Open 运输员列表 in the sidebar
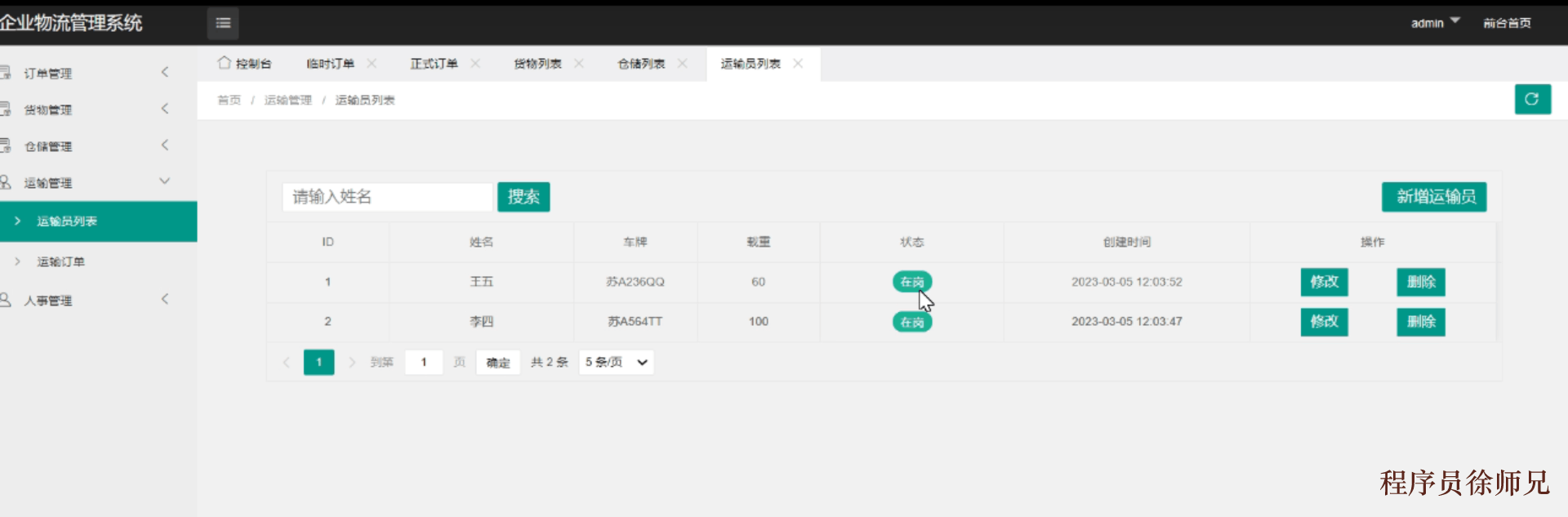1568x517 pixels. [x=98, y=221]
